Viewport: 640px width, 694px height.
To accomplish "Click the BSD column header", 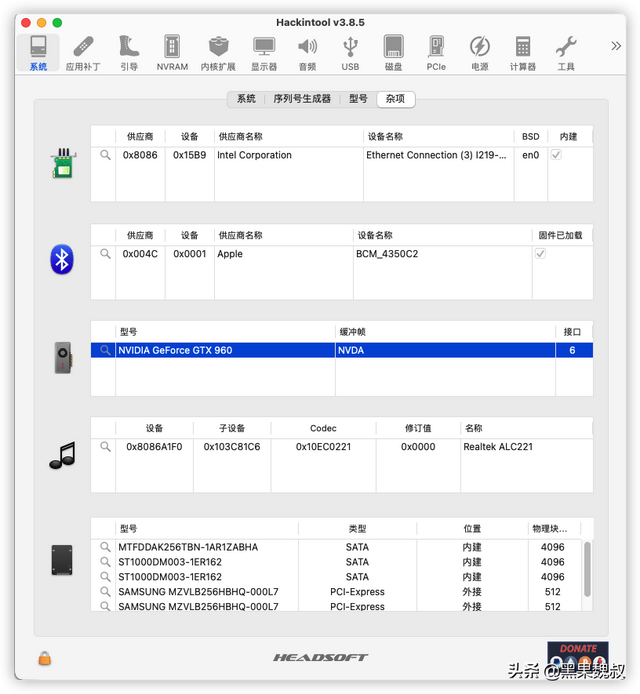I will coord(530,136).
